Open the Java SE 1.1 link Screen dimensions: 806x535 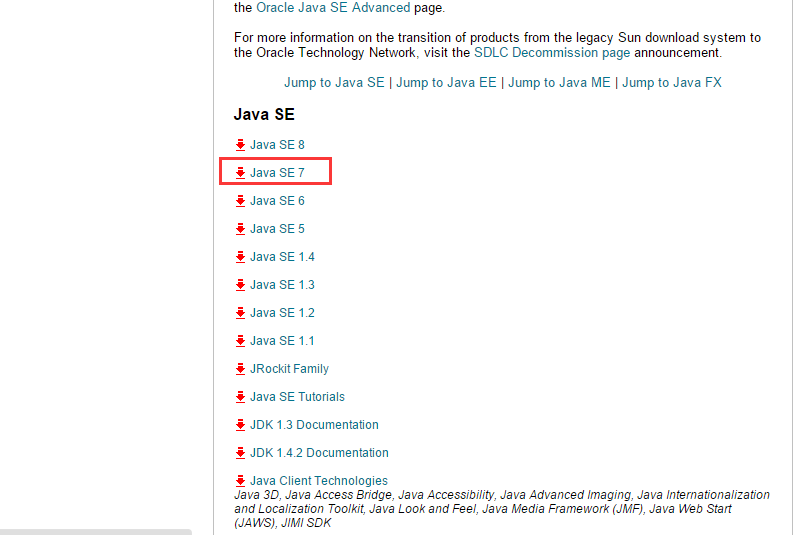click(282, 341)
